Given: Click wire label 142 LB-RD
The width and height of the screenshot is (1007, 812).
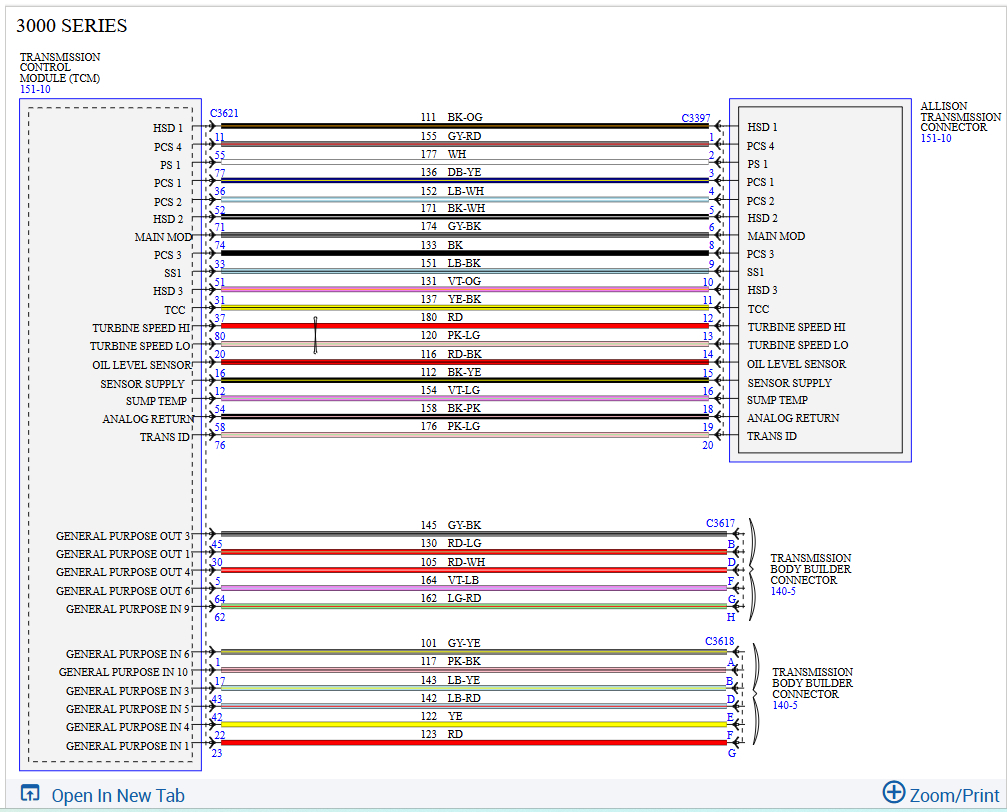Looking at the screenshot, I should pos(451,698).
